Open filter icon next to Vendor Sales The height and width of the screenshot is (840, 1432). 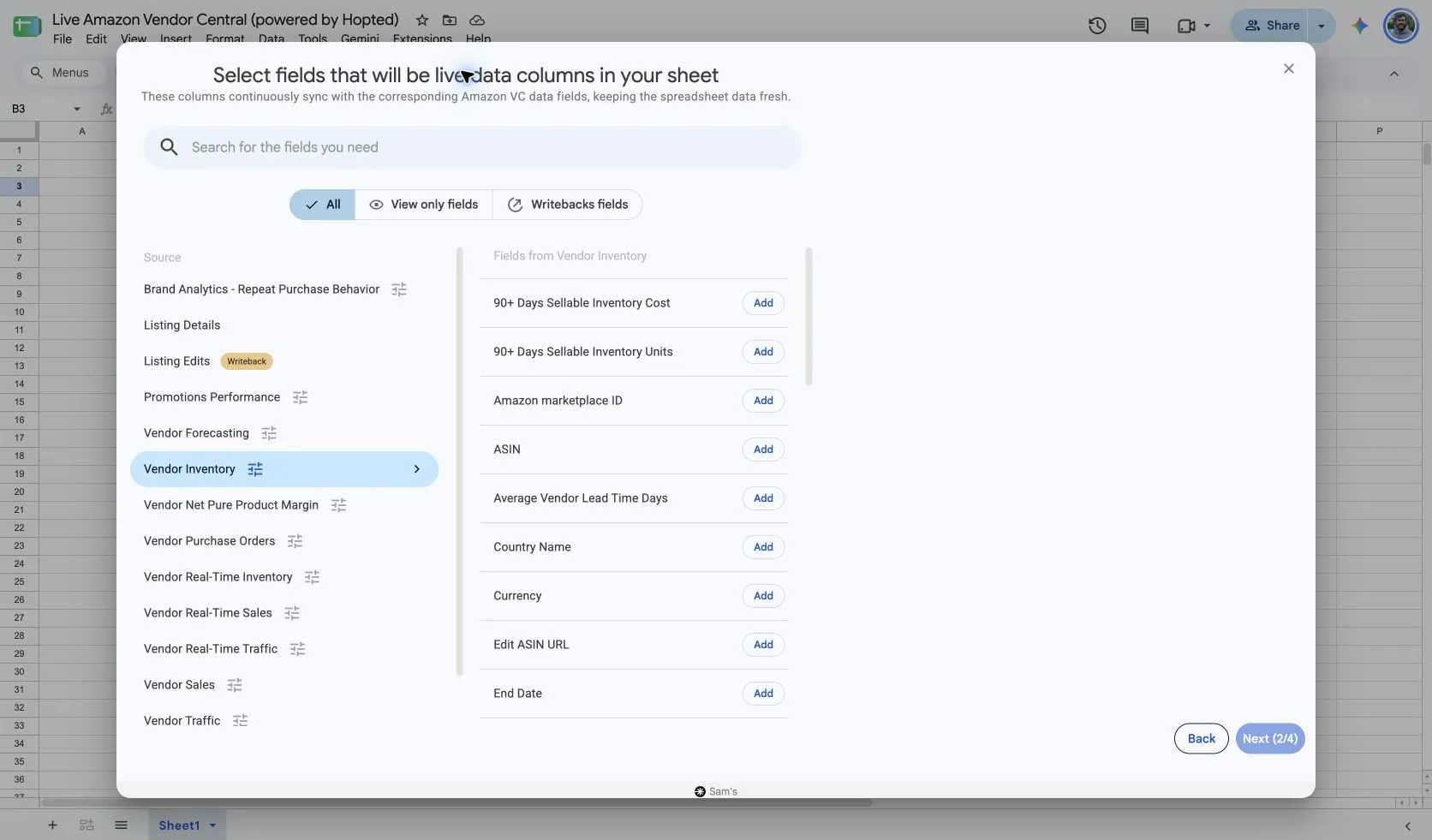[x=235, y=685]
